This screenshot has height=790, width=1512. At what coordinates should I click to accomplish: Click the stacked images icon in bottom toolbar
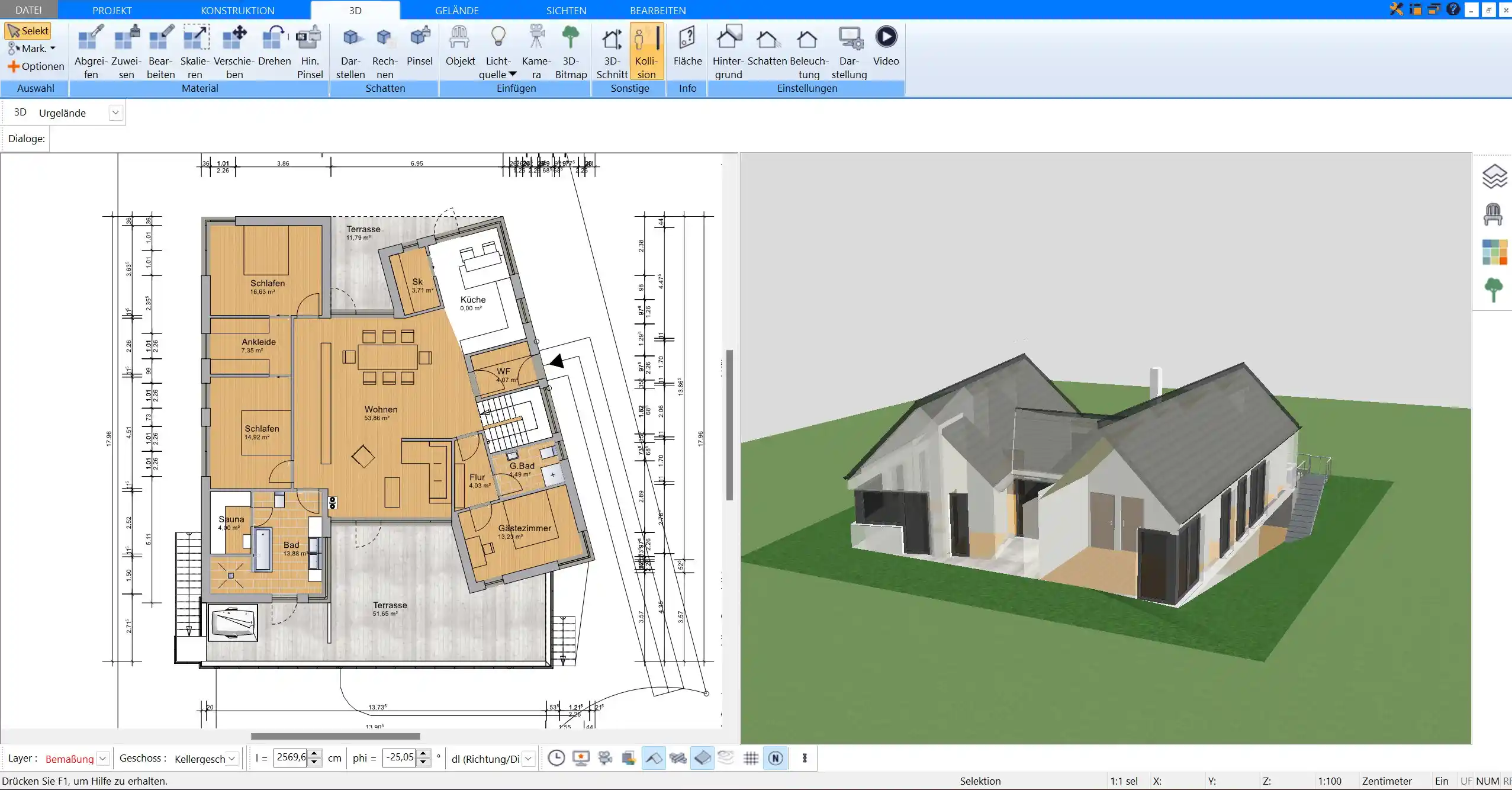click(x=629, y=758)
